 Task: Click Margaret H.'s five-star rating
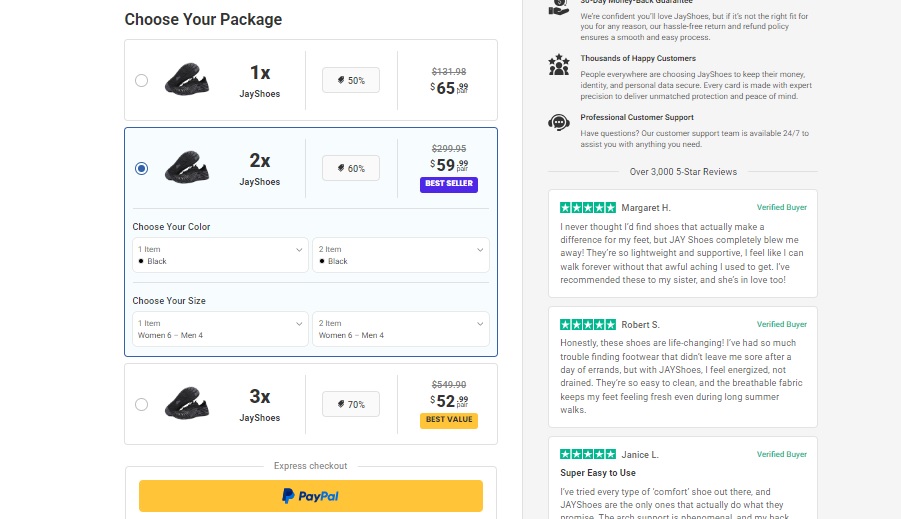coord(588,208)
